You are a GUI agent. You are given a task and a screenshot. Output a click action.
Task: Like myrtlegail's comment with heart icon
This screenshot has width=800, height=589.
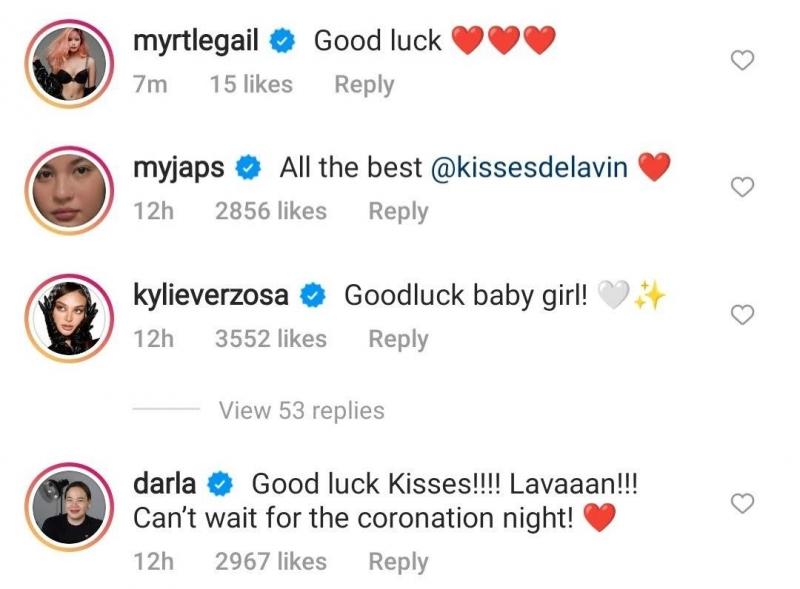coord(742,60)
